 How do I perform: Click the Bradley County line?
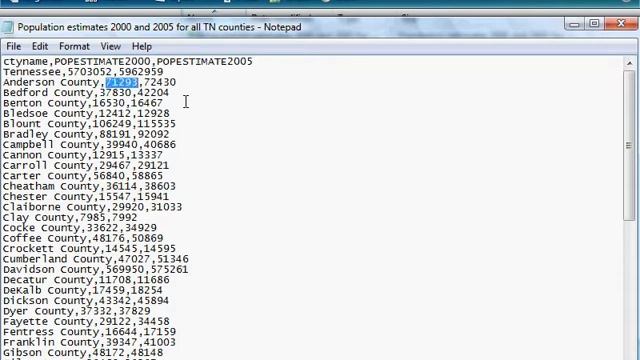[86, 134]
